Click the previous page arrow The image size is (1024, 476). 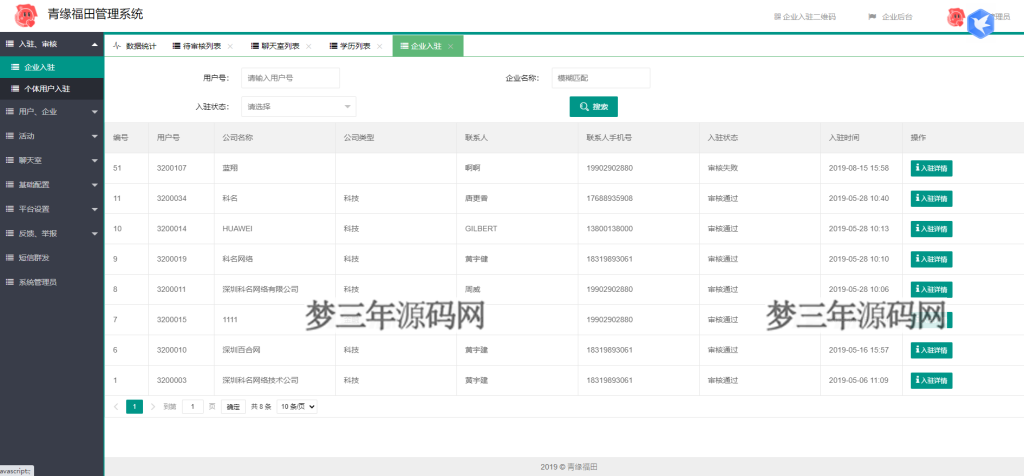[x=116, y=407]
